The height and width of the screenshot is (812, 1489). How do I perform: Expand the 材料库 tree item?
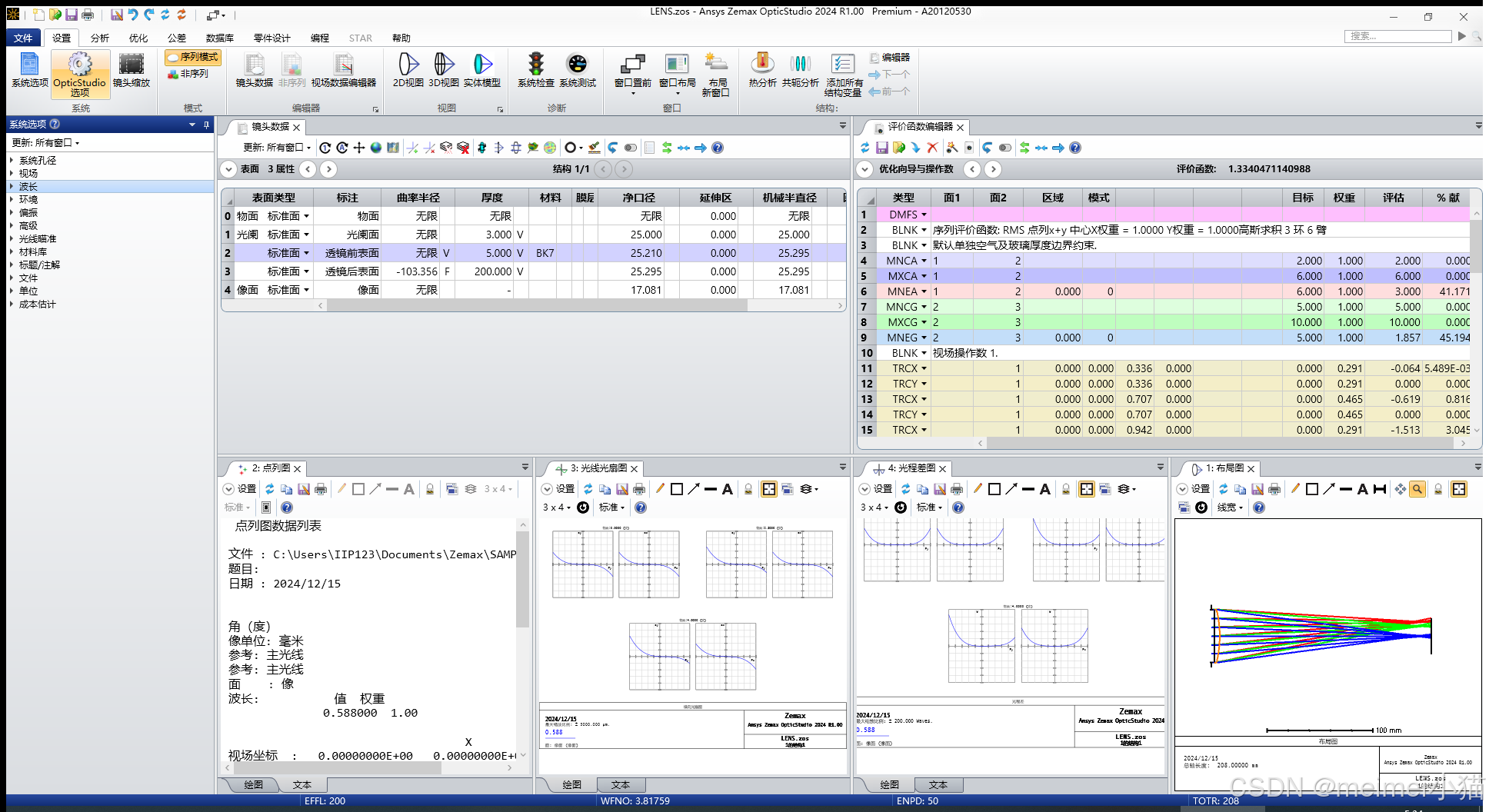(12, 252)
